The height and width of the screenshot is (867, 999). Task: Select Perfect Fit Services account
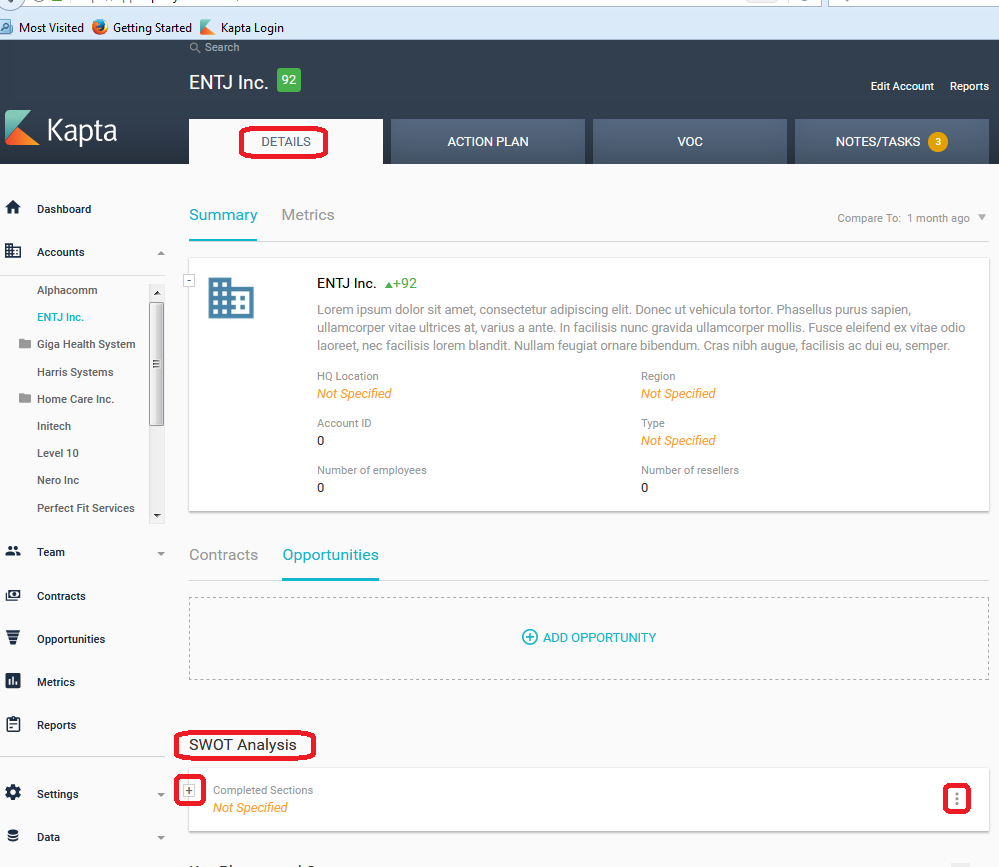[86, 508]
